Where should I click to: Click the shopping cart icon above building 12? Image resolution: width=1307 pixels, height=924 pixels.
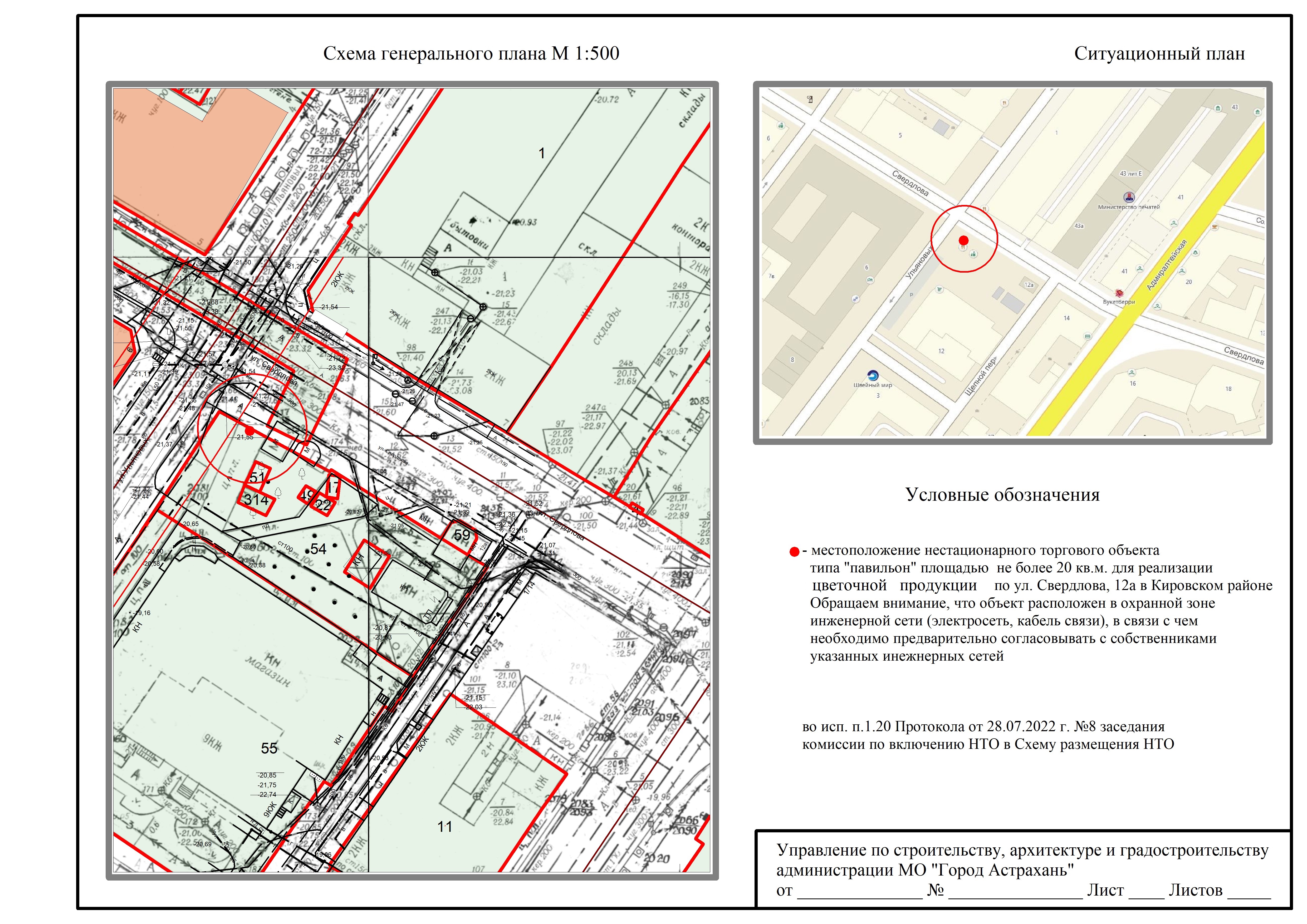point(939,289)
